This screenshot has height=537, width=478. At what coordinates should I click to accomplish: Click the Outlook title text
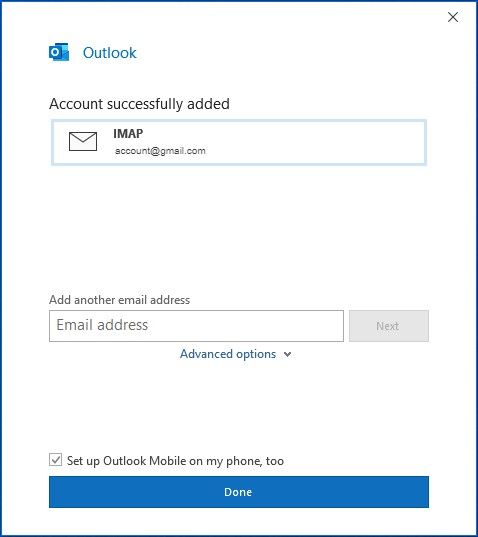click(x=110, y=52)
